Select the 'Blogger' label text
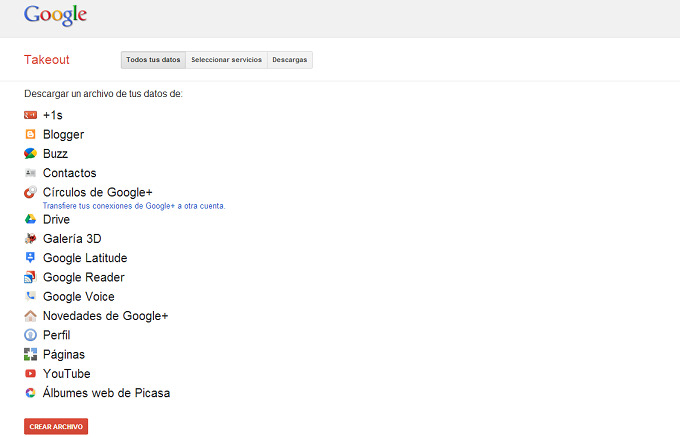680x437 pixels. (x=63, y=135)
